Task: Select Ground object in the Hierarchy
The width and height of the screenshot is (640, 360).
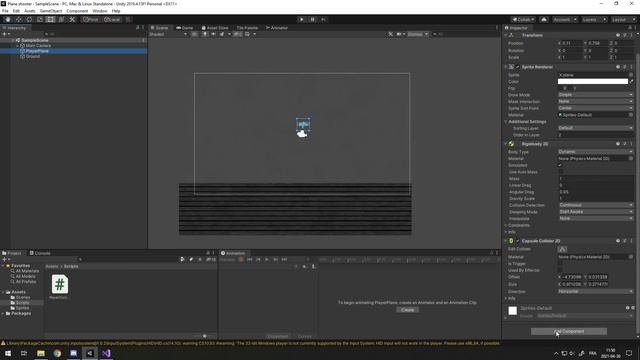Action: (x=33, y=56)
